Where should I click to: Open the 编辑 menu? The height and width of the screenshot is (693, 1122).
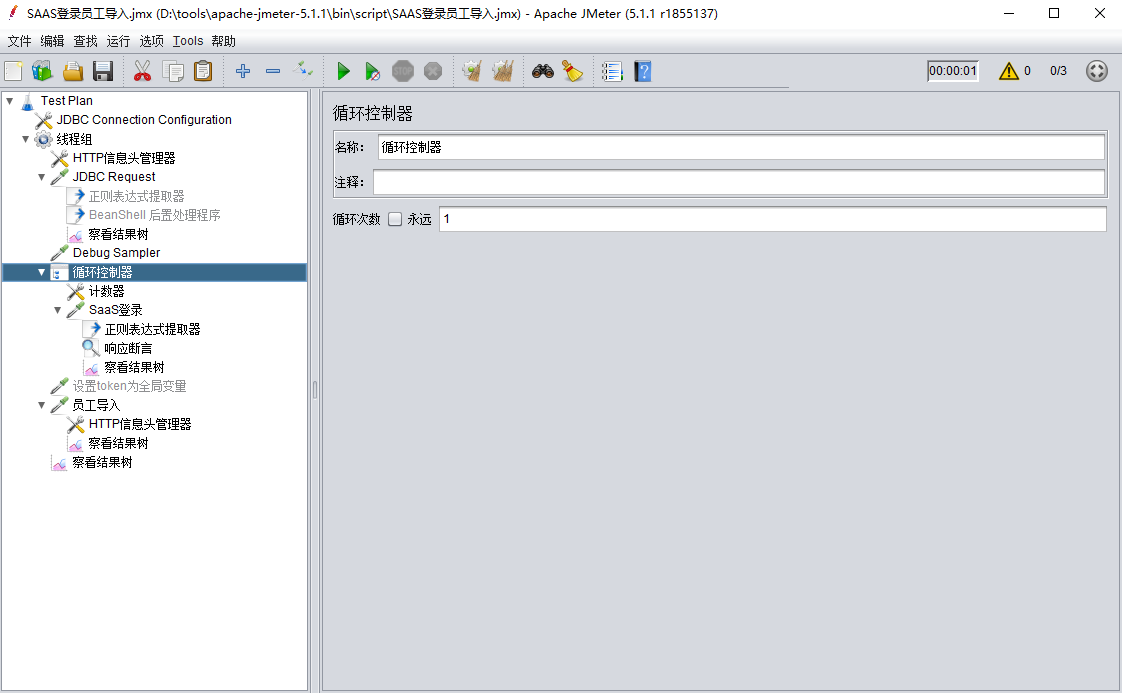tap(52, 41)
